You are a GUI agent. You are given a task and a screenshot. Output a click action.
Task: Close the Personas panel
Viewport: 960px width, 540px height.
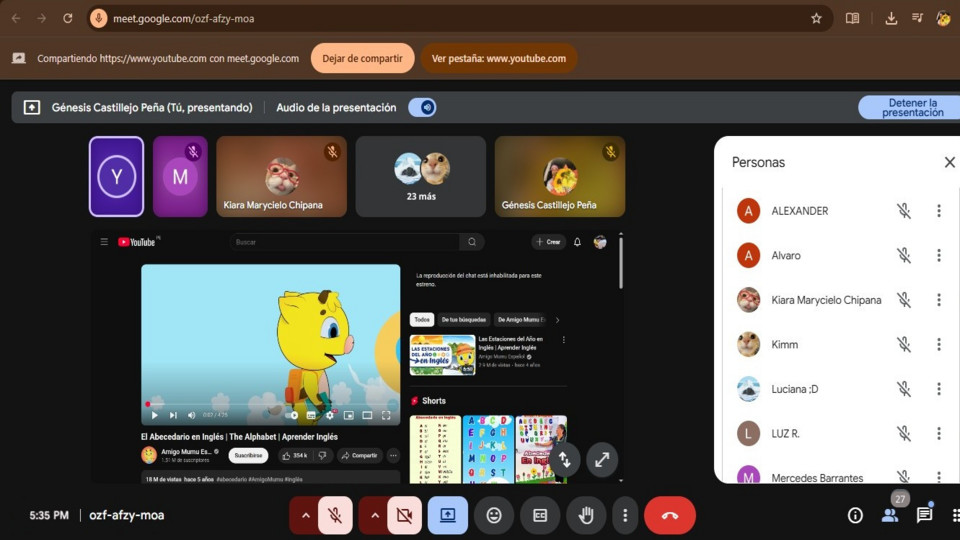click(x=949, y=162)
